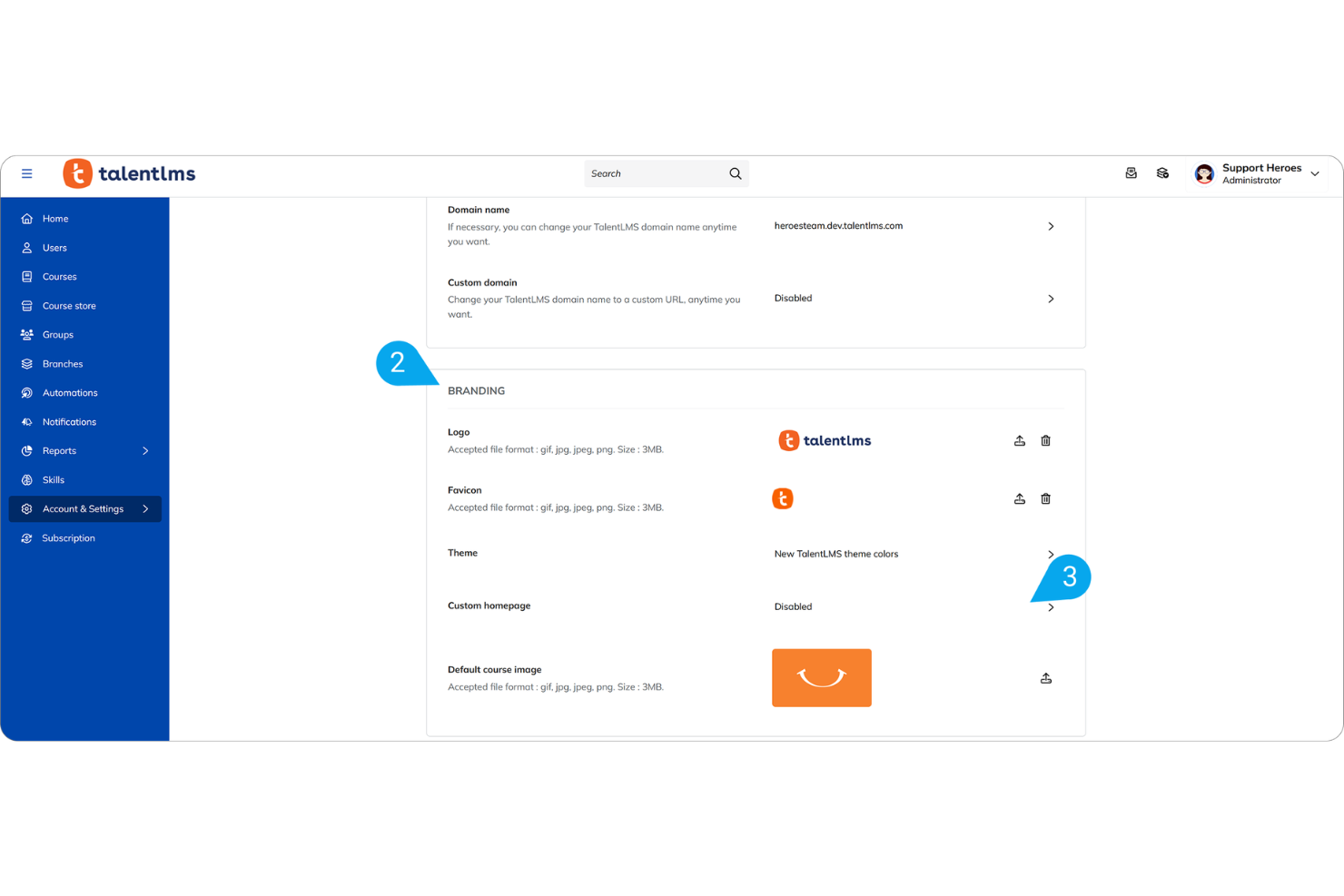Open the Custom homepage settings
Image resolution: width=1344 pixels, height=896 pixels.
coord(1051,607)
